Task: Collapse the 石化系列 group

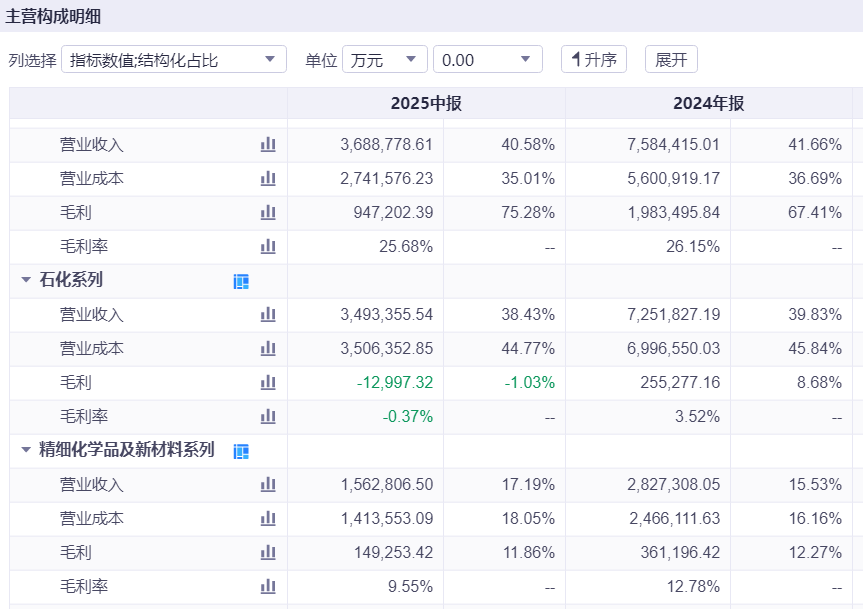Action: click(x=25, y=279)
